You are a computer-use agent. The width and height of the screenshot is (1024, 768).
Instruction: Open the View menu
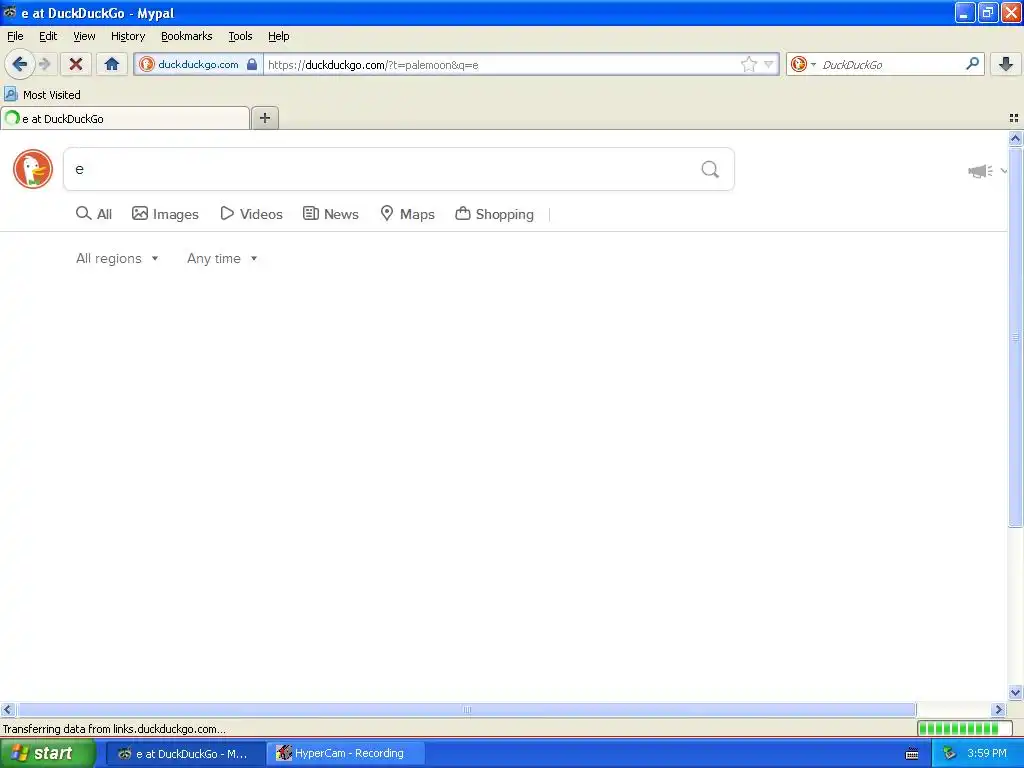click(84, 36)
